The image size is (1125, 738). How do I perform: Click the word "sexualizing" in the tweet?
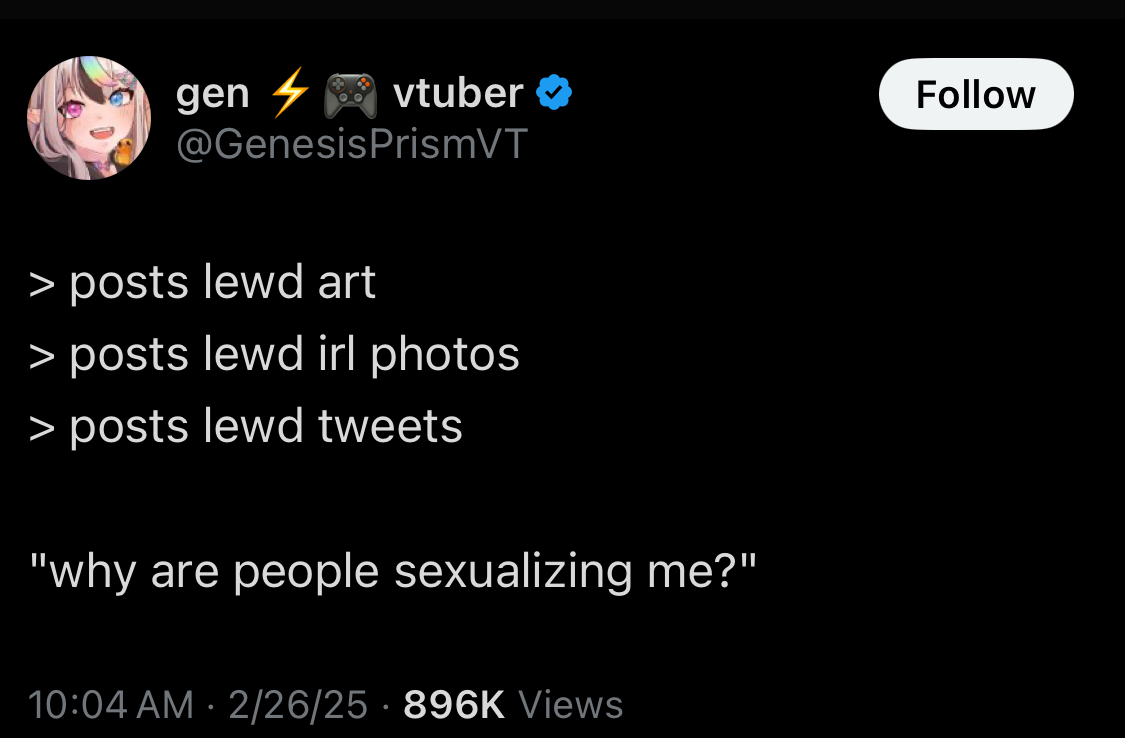click(513, 571)
